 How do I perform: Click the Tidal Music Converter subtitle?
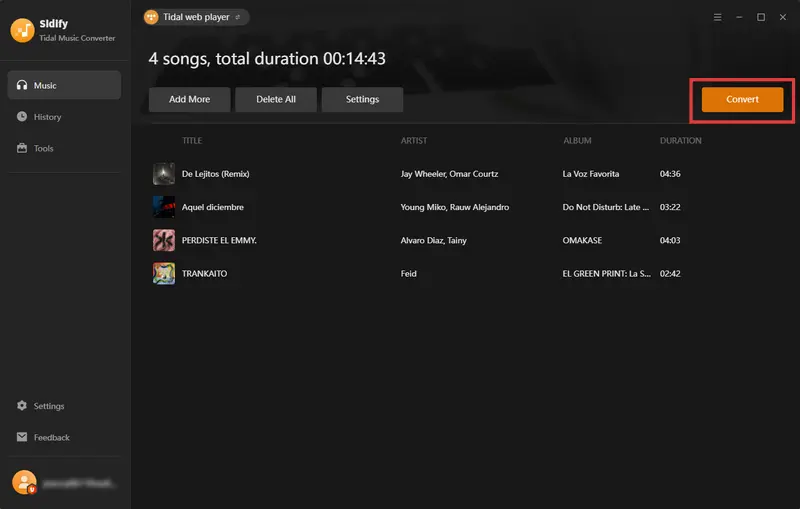point(77,38)
